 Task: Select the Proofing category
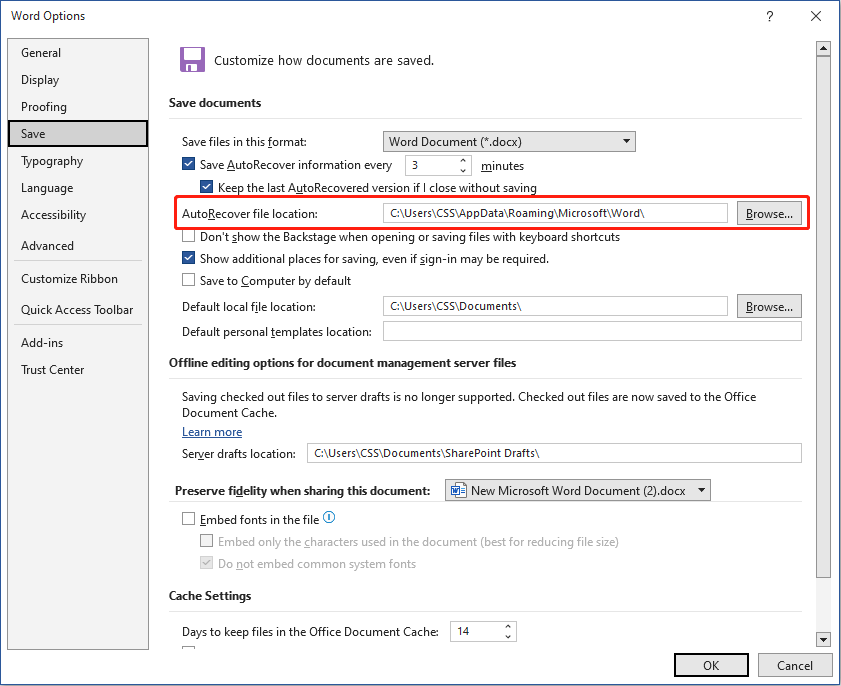78,107
